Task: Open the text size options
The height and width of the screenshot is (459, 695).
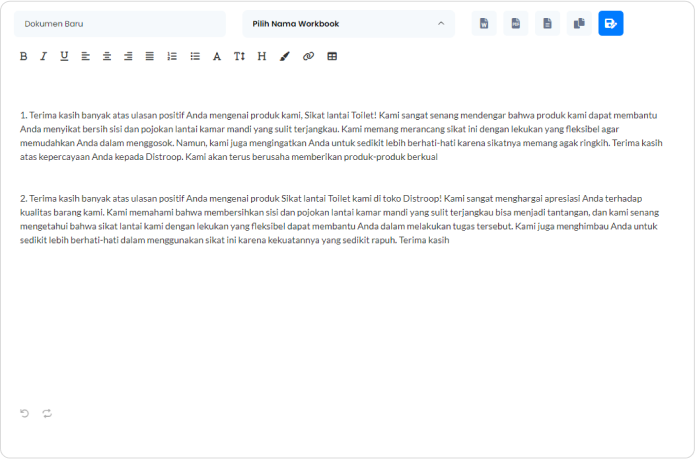Action: [x=239, y=56]
